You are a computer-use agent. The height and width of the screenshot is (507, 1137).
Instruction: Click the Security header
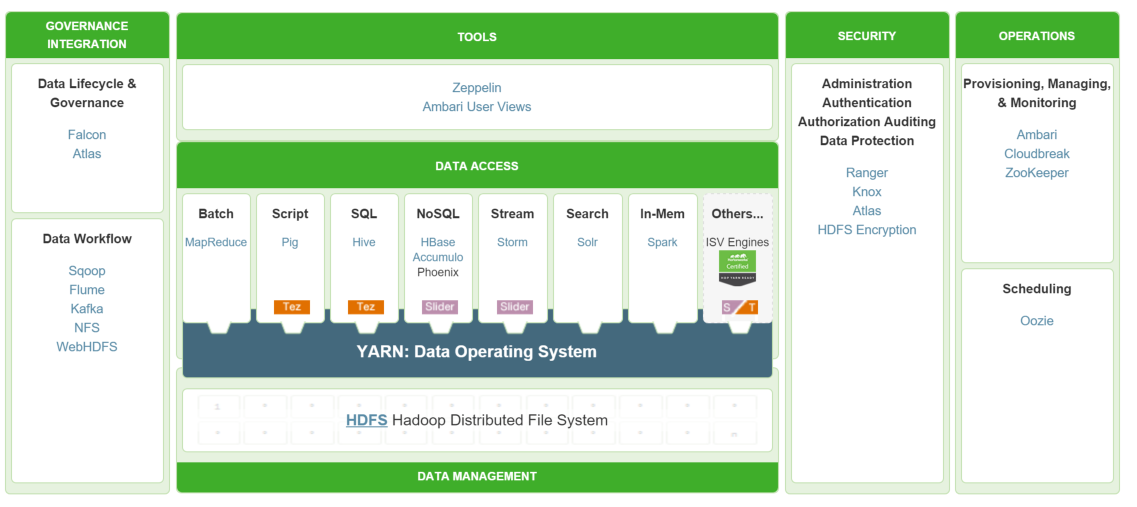867,36
